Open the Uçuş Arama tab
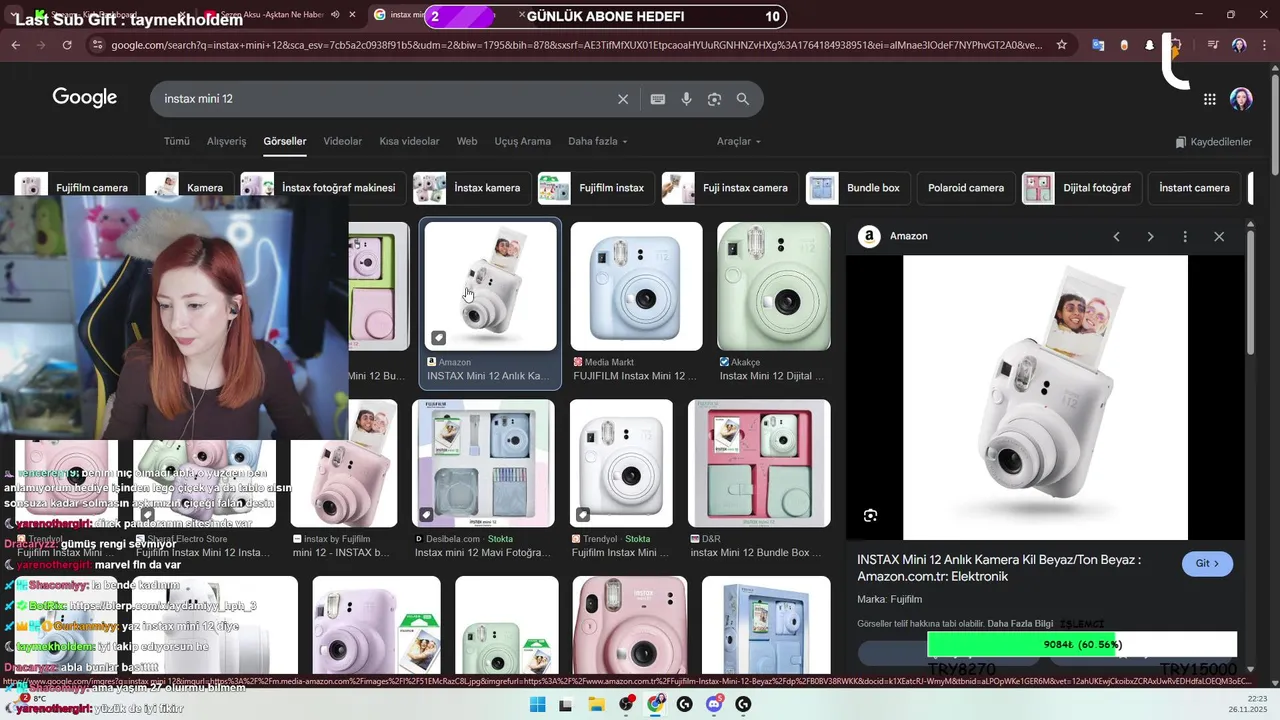The image size is (1280, 720). 523,141
